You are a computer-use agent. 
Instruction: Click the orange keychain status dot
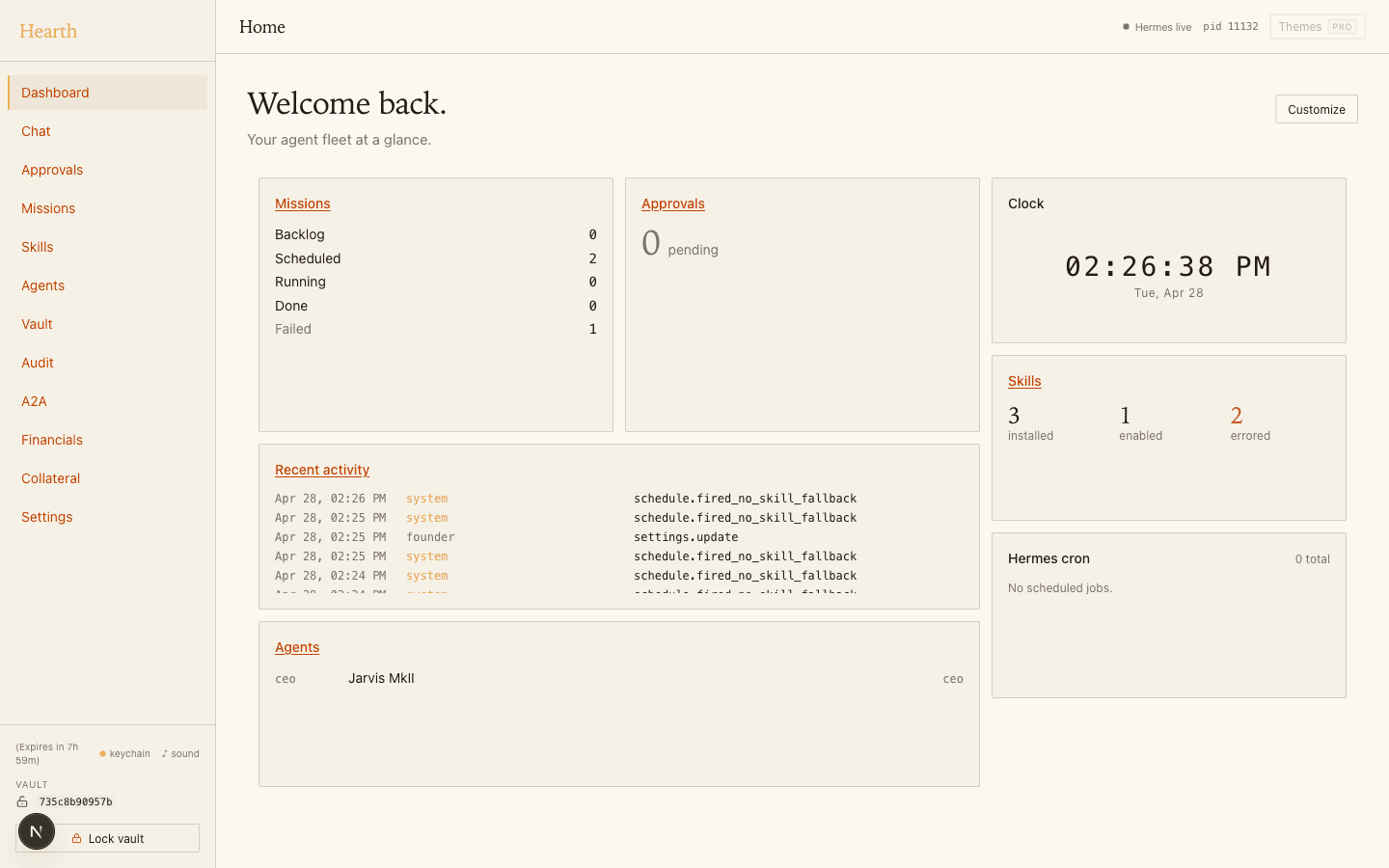coord(102,753)
